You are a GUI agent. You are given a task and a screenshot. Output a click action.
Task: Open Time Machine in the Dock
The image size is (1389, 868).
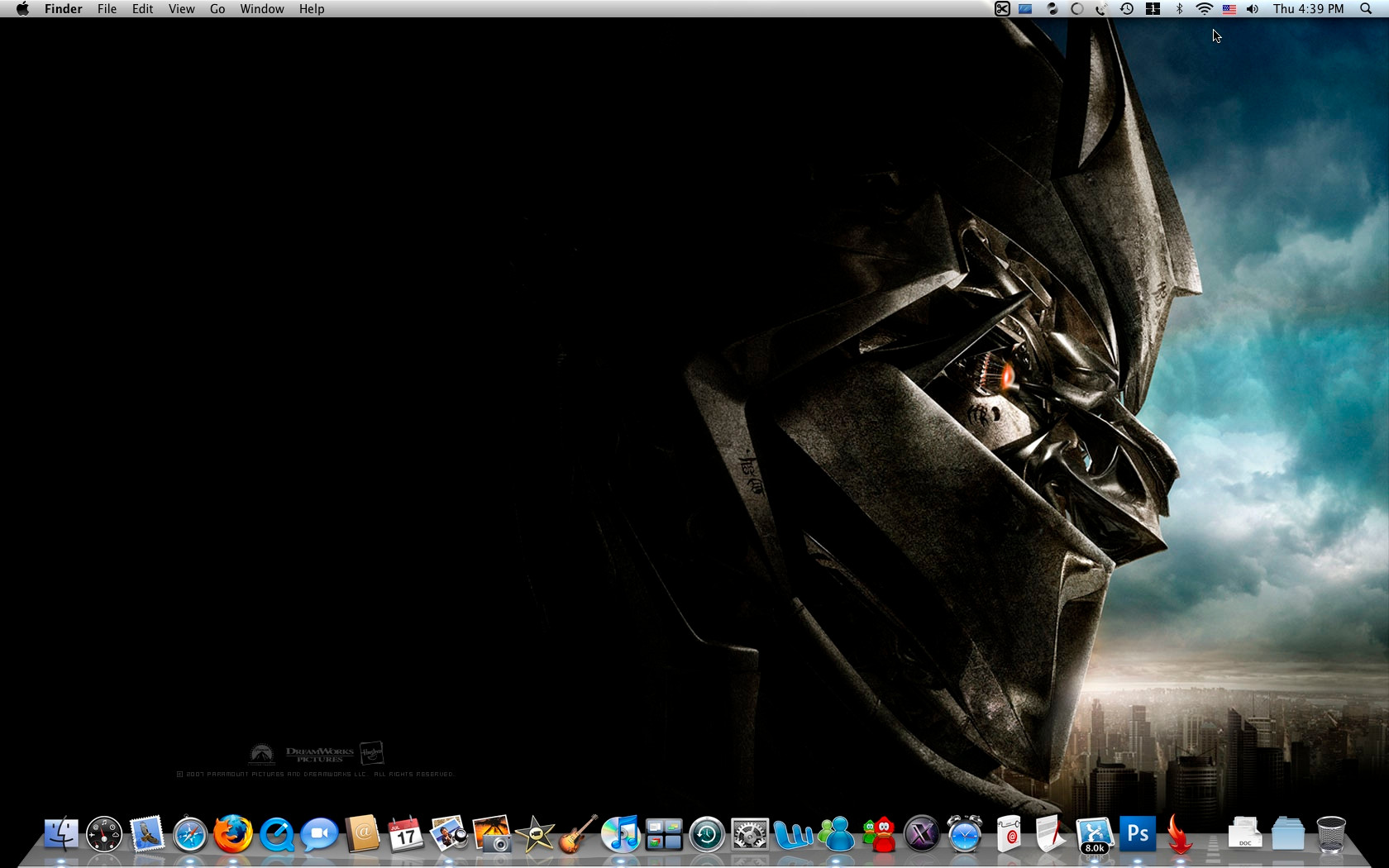click(x=707, y=834)
